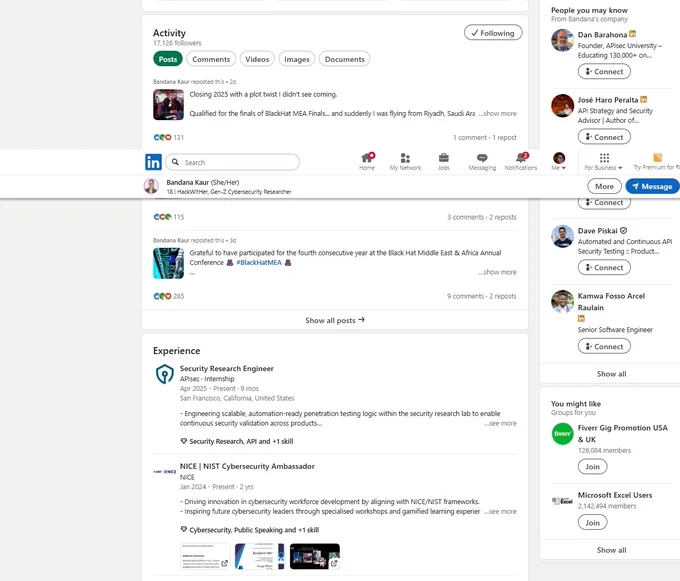This screenshot has height=581, width=680.
Task: Switch to the Videos filter
Action: (x=257, y=59)
